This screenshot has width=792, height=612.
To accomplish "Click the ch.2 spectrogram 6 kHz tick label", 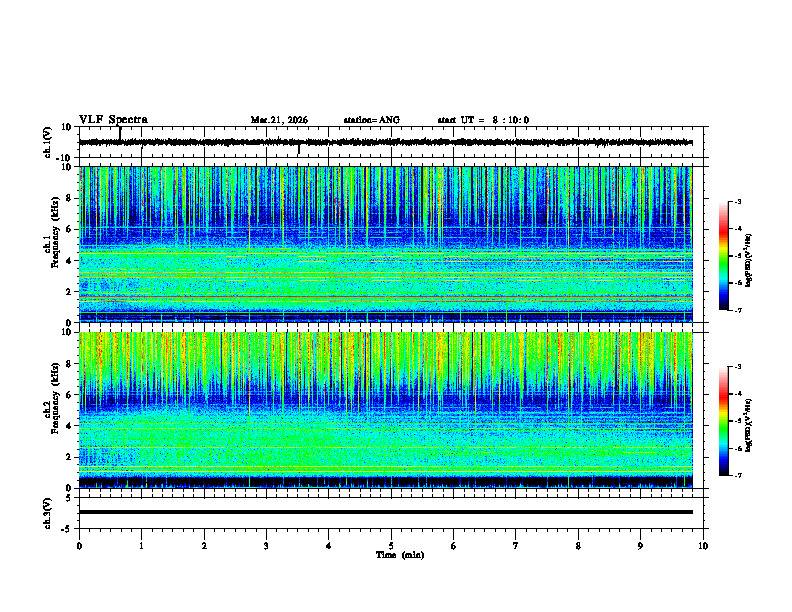I will (69, 395).
